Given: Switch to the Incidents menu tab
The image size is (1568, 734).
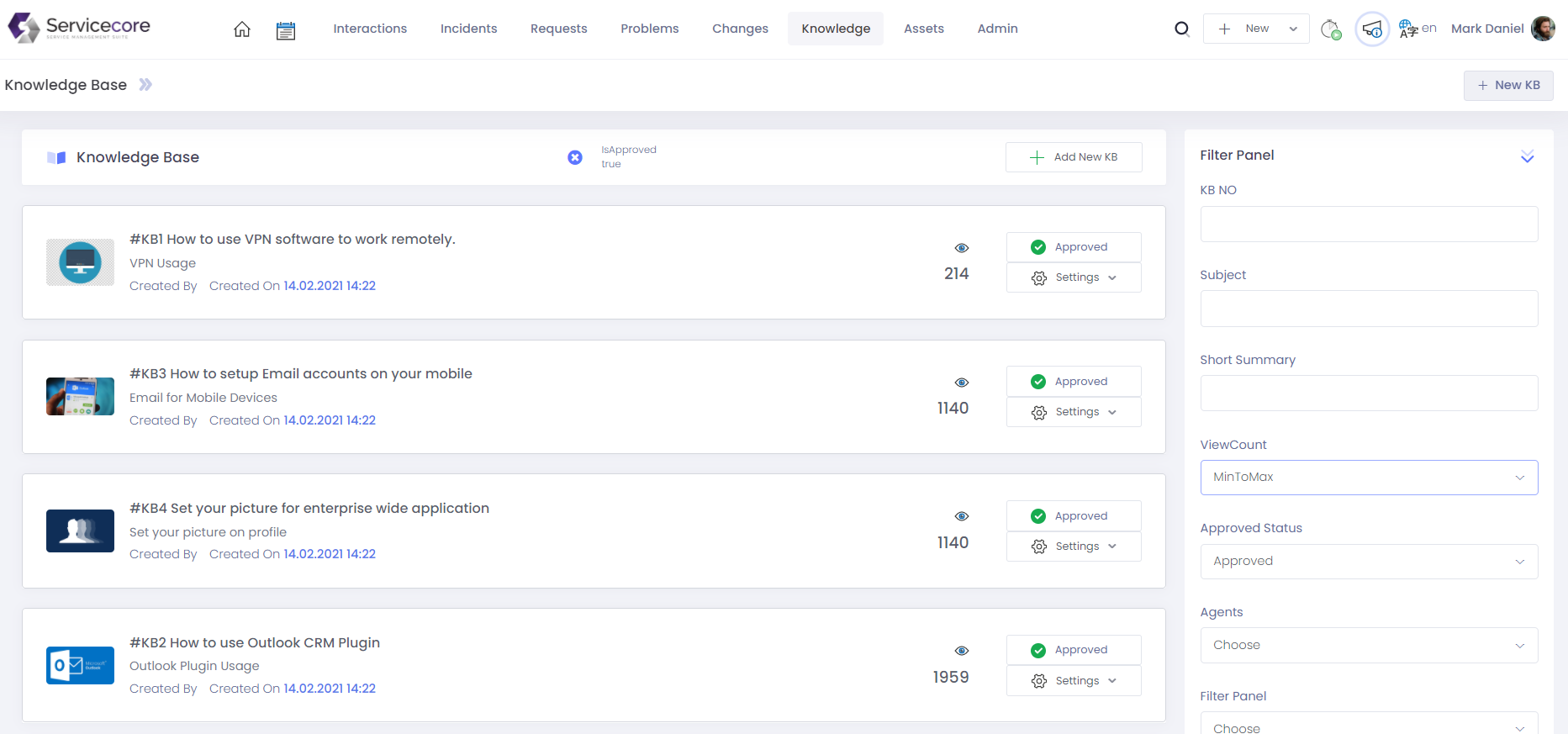Looking at the screenshot, I should [x=468, y=29].
